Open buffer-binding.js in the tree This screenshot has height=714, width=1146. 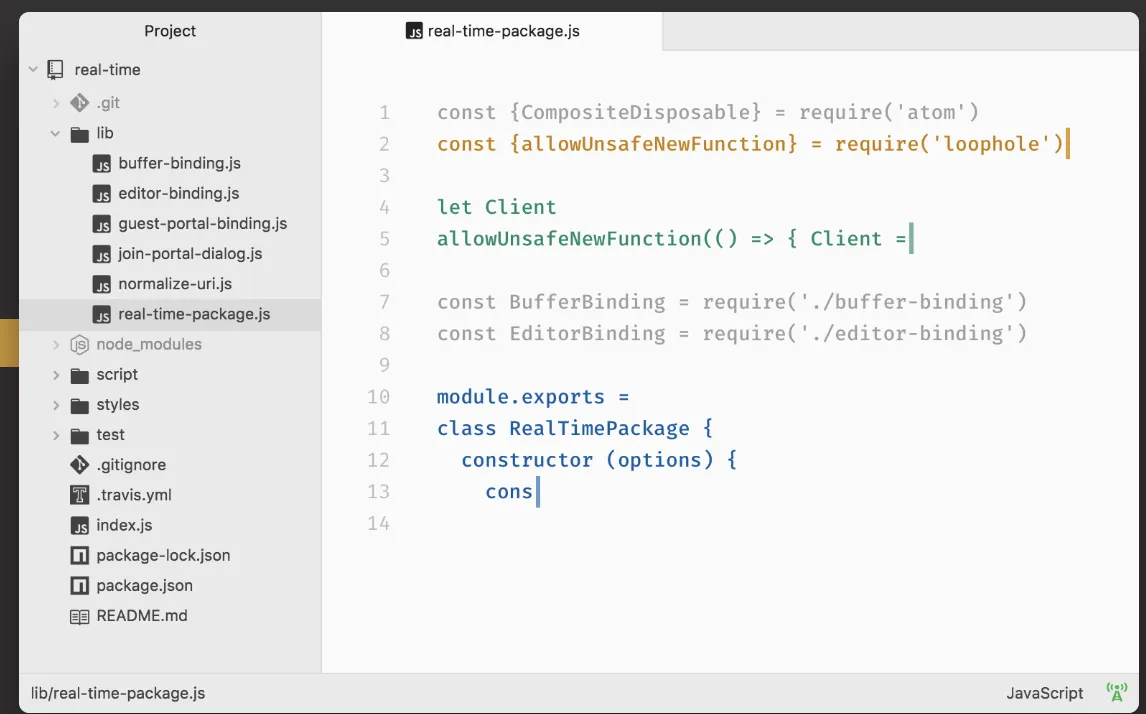point(179,164)
